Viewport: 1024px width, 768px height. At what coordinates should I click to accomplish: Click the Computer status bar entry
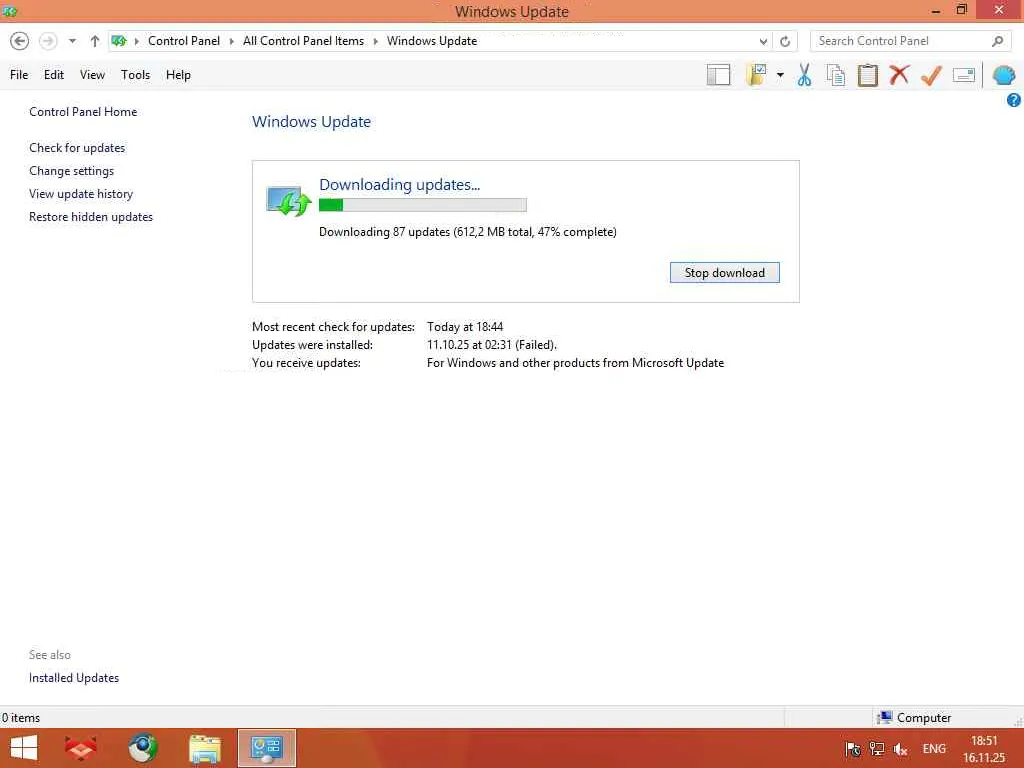pyautogui.click(x=914, y=718)
